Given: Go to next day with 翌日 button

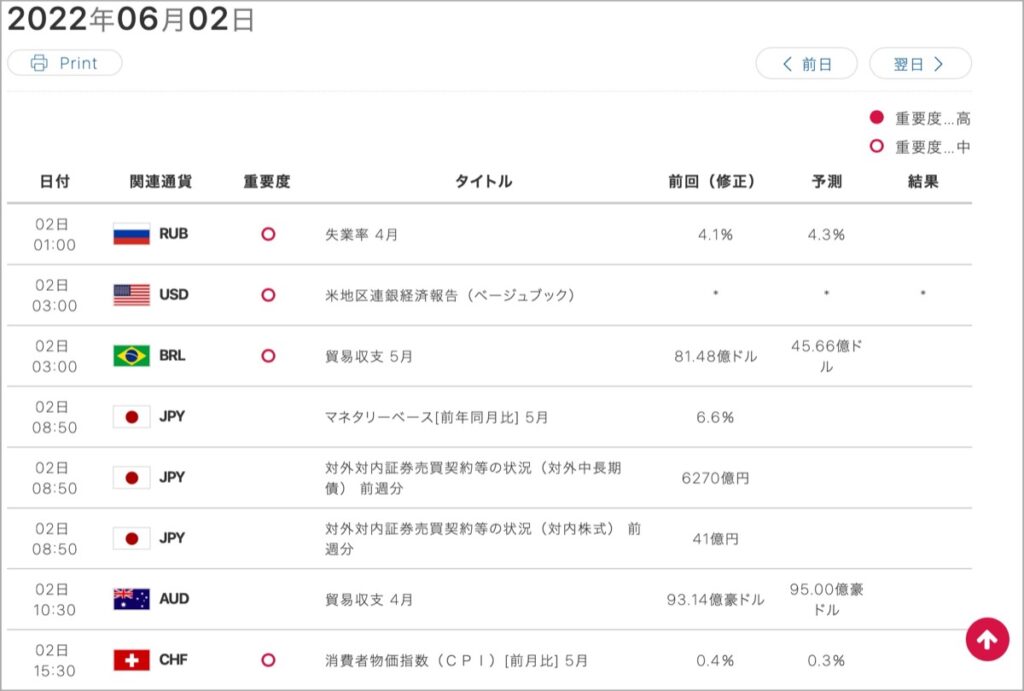Looking at the screenshot, I should (920, 63).
